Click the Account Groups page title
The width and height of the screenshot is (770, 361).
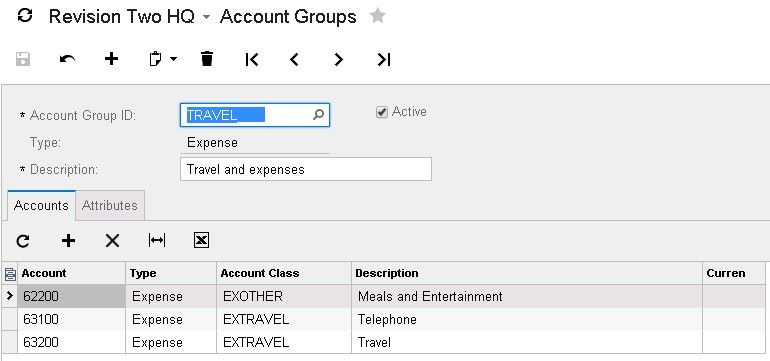[x=288, y=16]
